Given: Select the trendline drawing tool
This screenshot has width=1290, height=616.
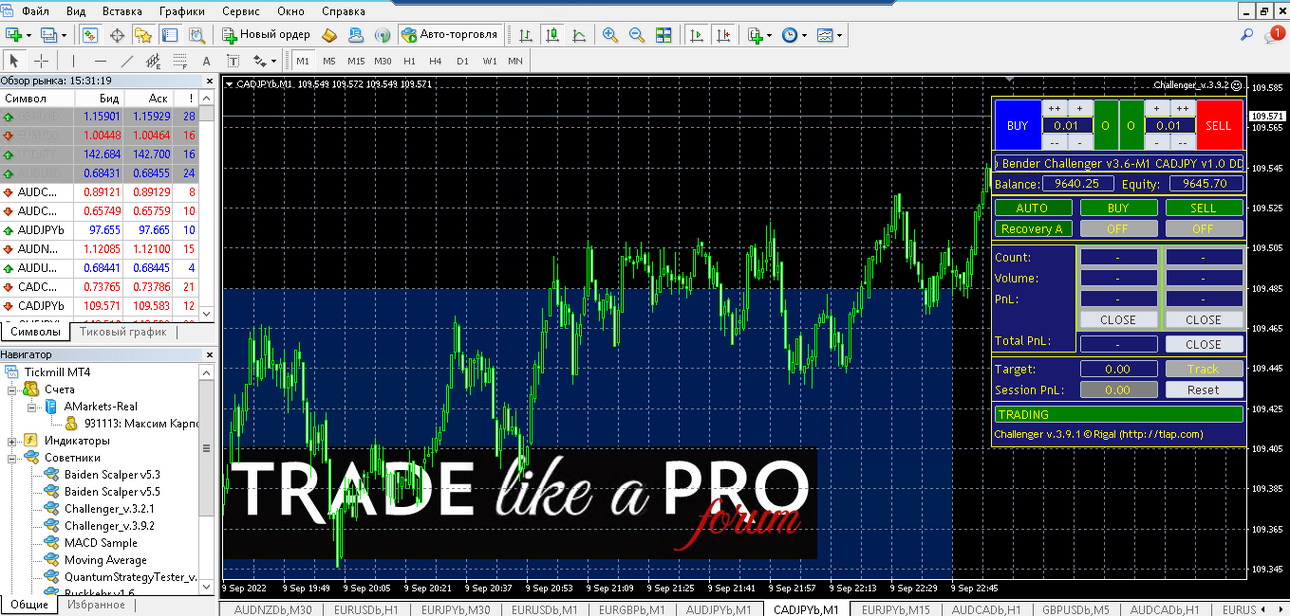Looking at the screenshot, I should tap(127, 60).
